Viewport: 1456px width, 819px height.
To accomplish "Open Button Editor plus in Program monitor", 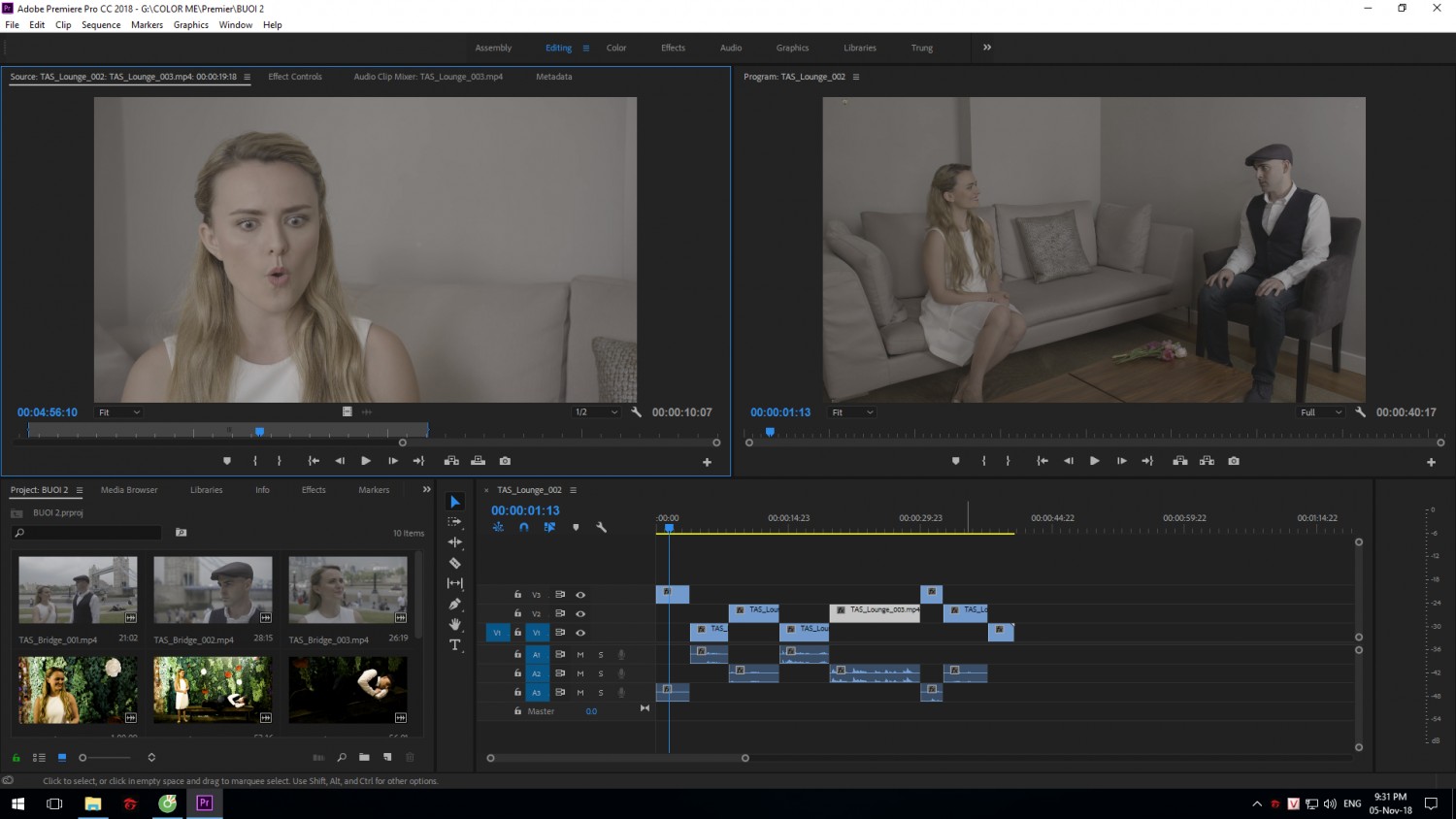I will click(1431, 463).
